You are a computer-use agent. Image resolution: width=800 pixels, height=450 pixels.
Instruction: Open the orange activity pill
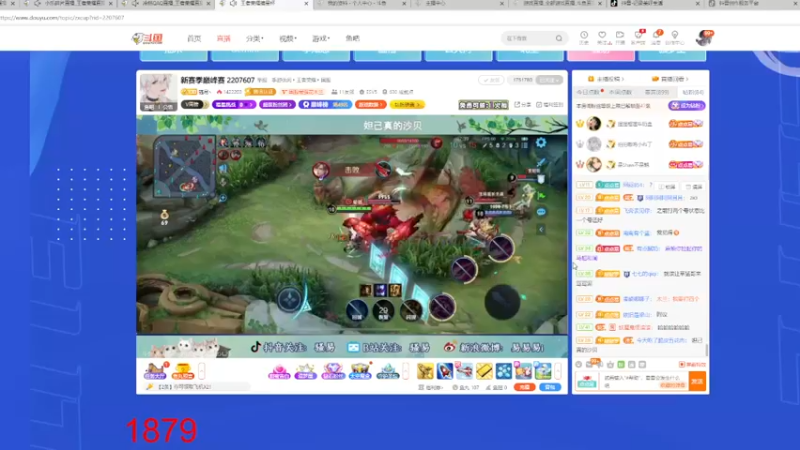pos(371,105)
